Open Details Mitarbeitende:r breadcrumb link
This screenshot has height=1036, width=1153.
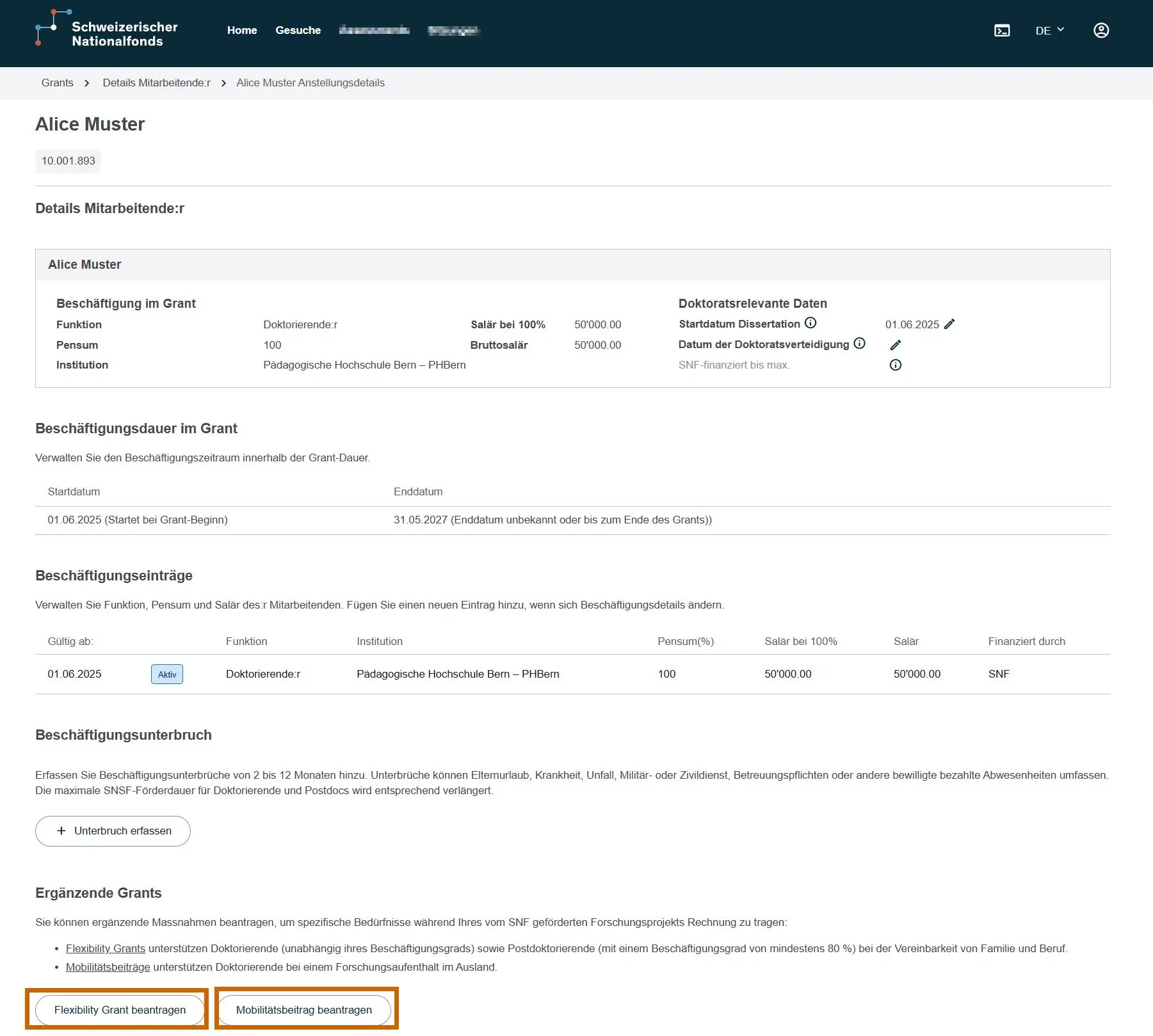tap(156, 83)
